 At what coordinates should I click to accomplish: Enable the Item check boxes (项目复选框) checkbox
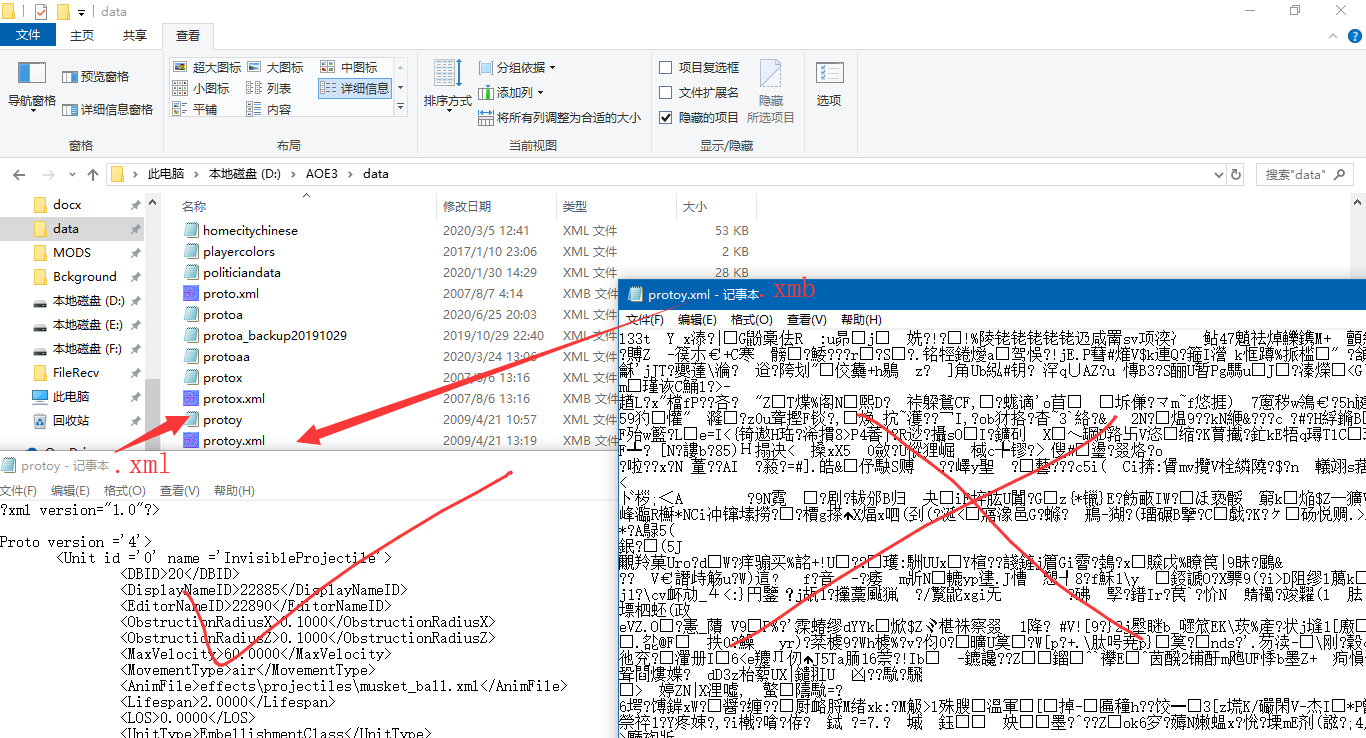(666, 67)
